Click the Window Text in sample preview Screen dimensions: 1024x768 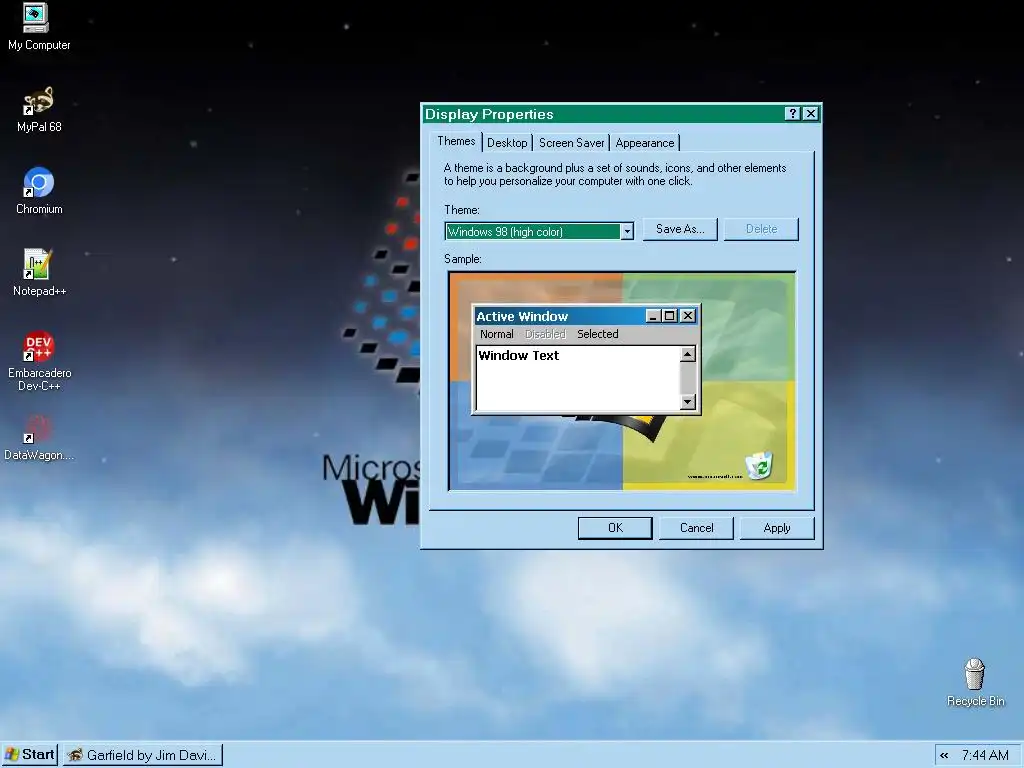519,356
